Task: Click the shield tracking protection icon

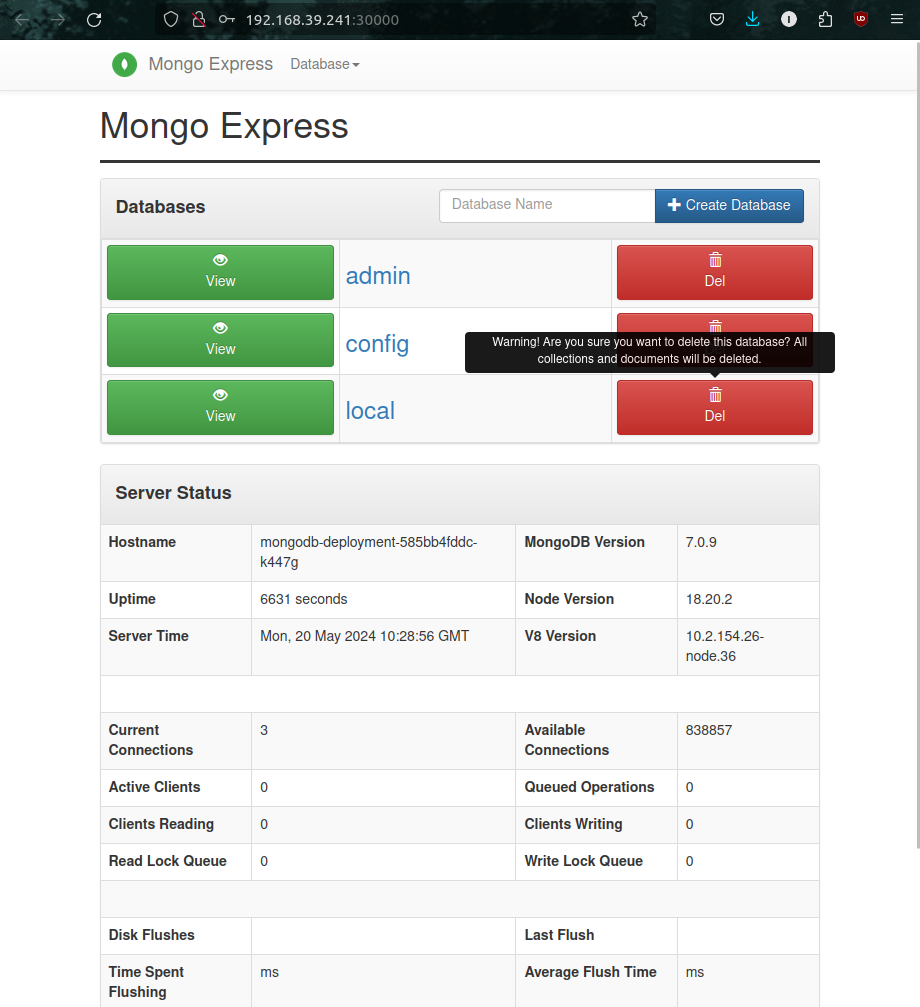Action: pos(171,20)
